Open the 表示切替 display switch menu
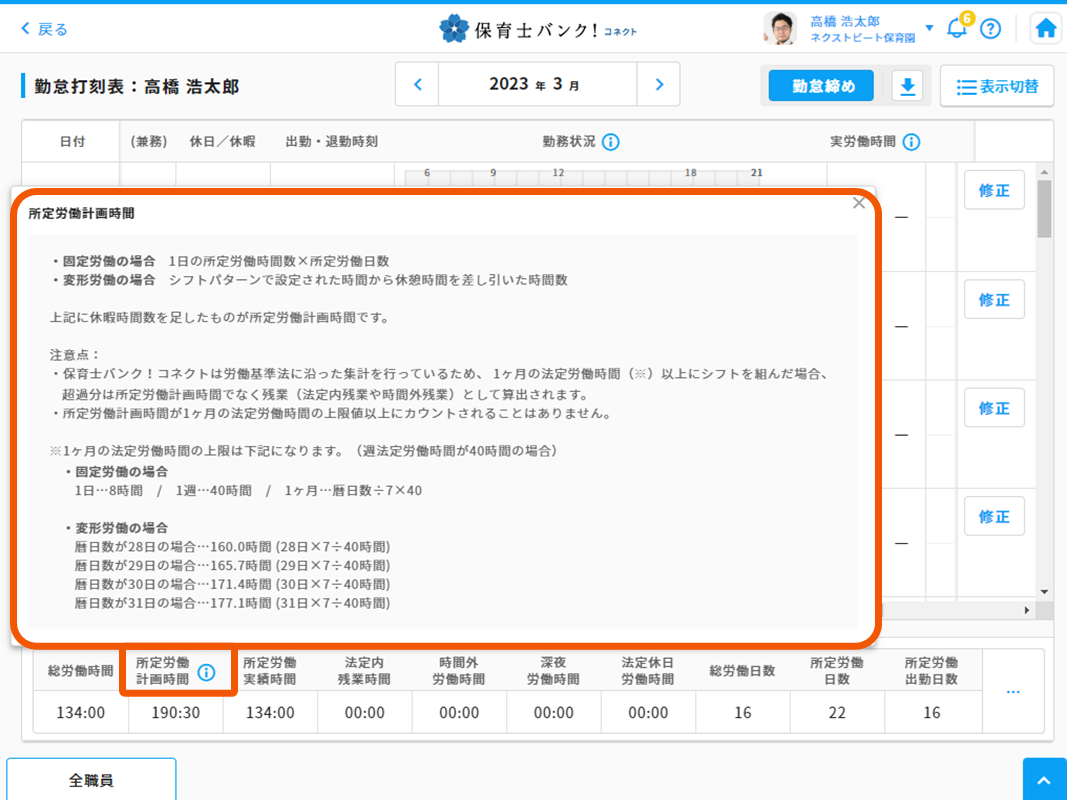The height and width of the screenshot is (800, 1067). 996,87
